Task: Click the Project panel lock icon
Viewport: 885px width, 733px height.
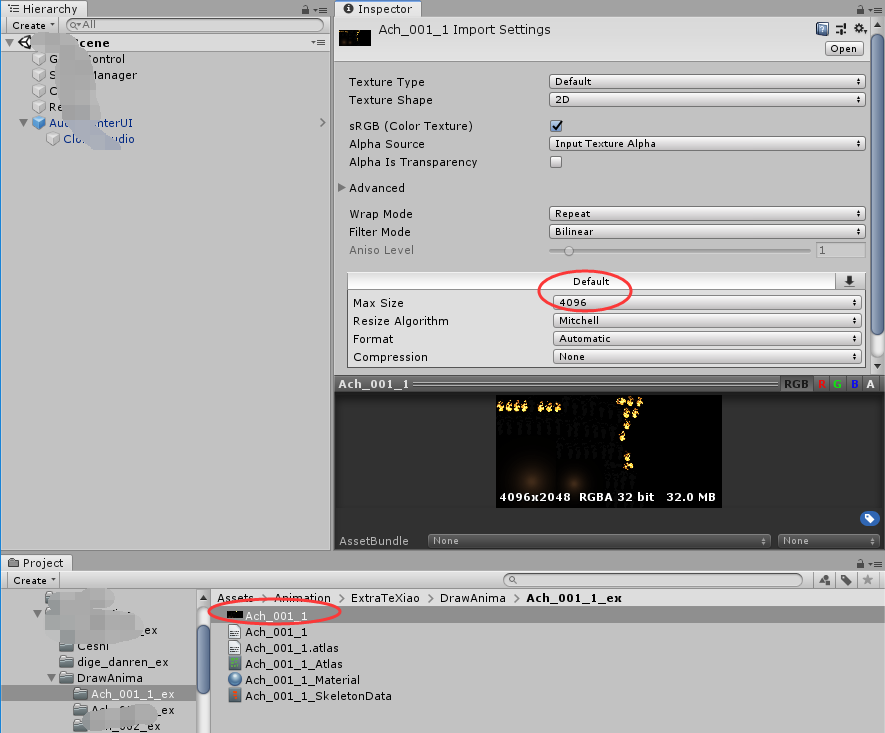Action: 860,563
